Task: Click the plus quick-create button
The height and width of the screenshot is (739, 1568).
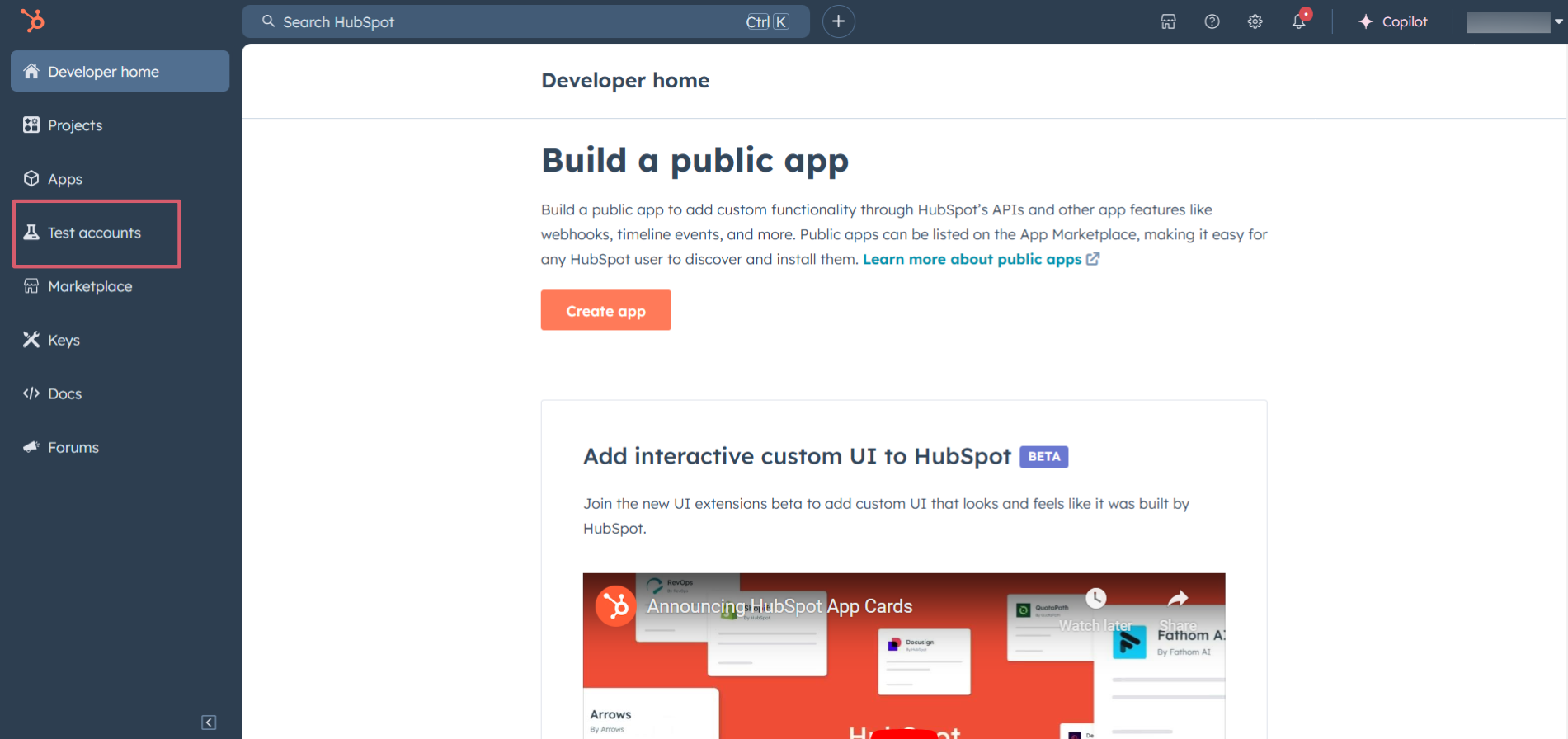Action: click(x=838, y=21)
